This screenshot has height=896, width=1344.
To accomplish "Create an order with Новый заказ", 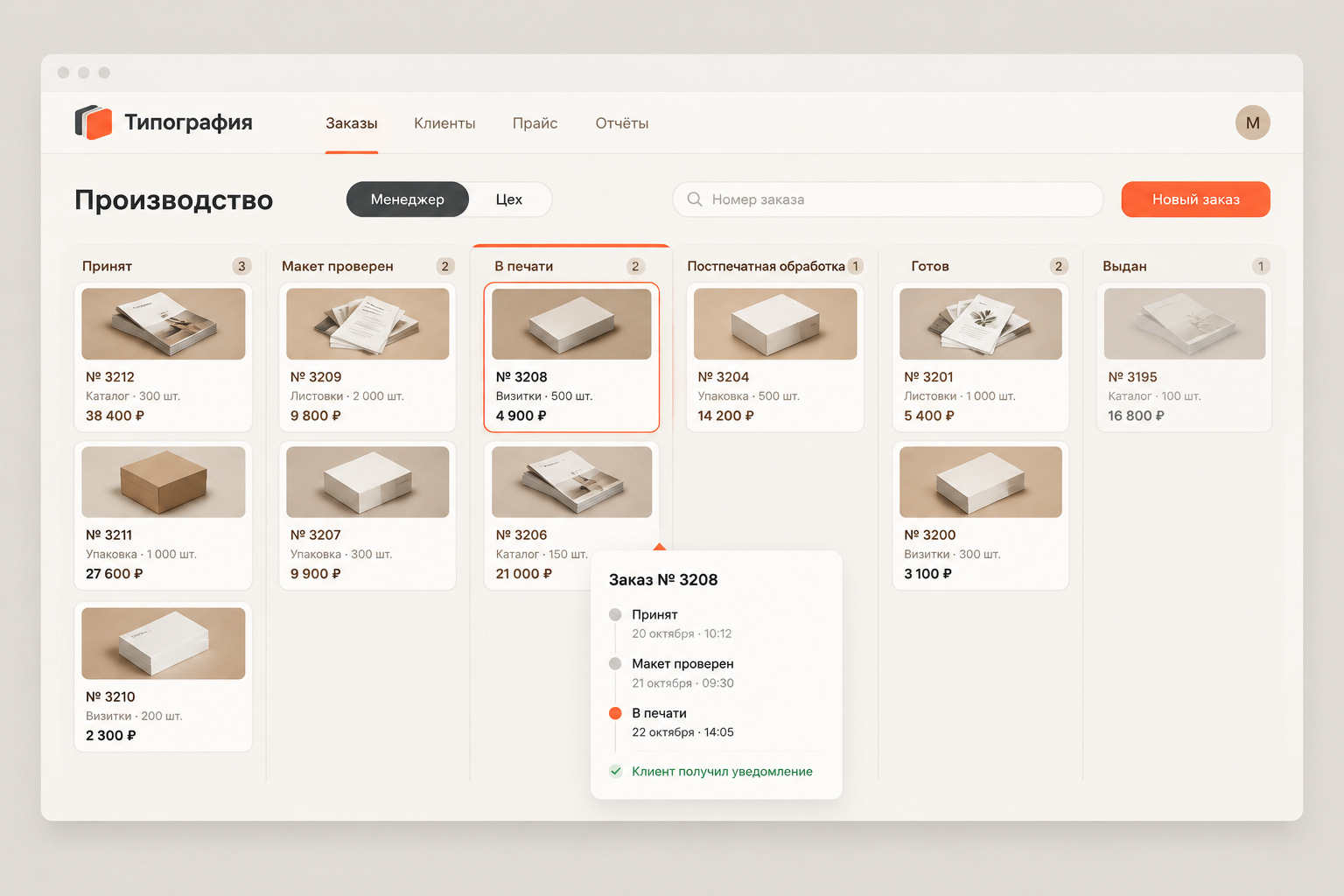I will click(1195, 199).
